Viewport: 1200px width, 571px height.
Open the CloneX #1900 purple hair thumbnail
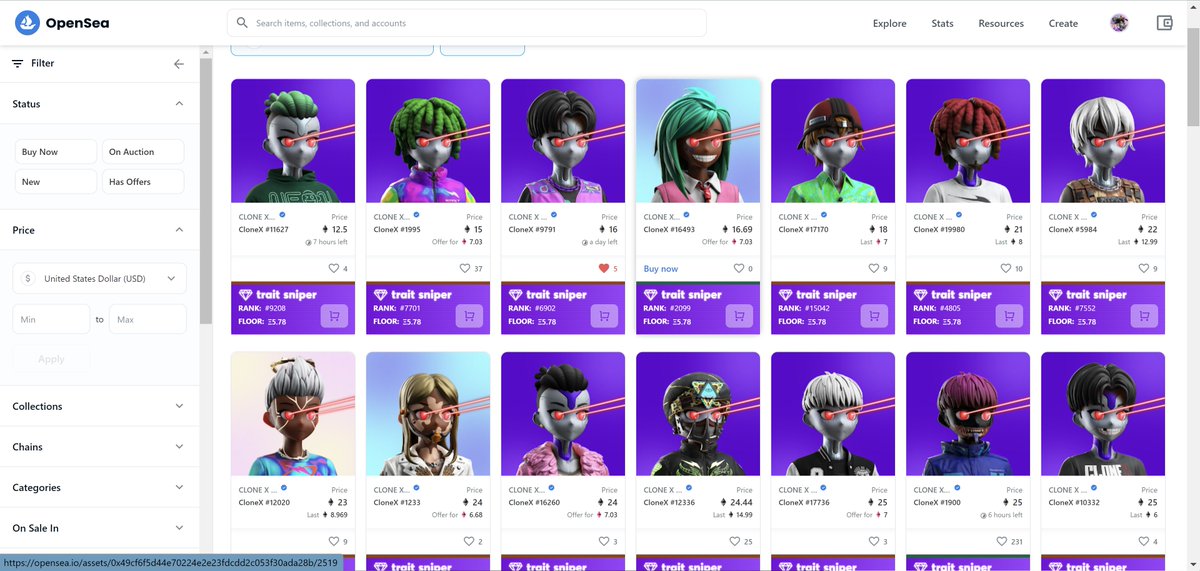point(968,414)
